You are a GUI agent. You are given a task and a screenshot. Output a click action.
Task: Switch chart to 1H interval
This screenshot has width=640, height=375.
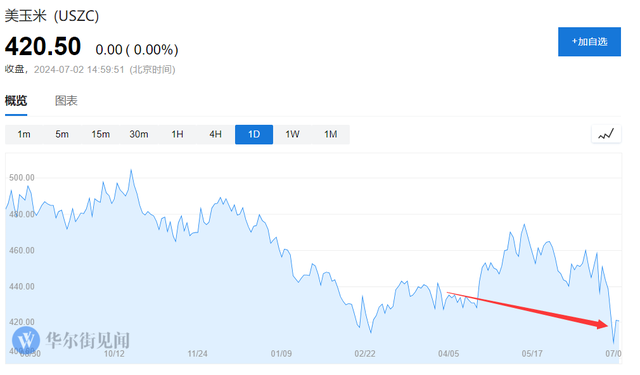click(177, 134)
